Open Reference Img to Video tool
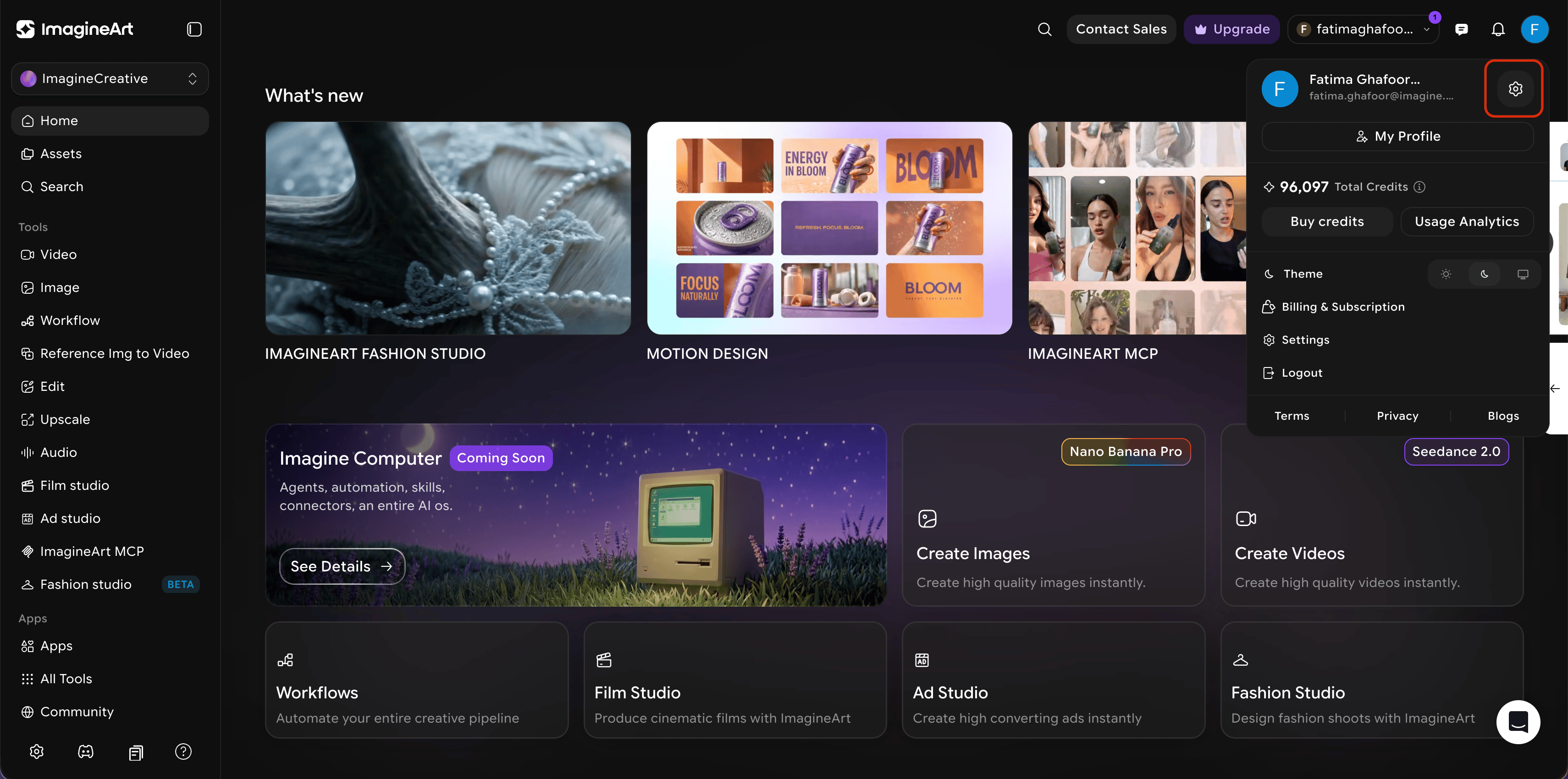Image resolution: width=1568 pixels, height=779 pixels. [x=110, y=354]
